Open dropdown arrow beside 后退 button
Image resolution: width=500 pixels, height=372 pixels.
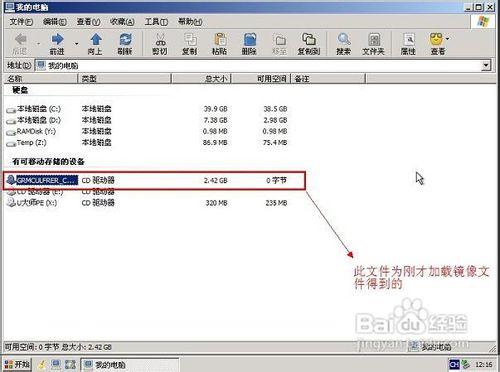pos(39,44)
